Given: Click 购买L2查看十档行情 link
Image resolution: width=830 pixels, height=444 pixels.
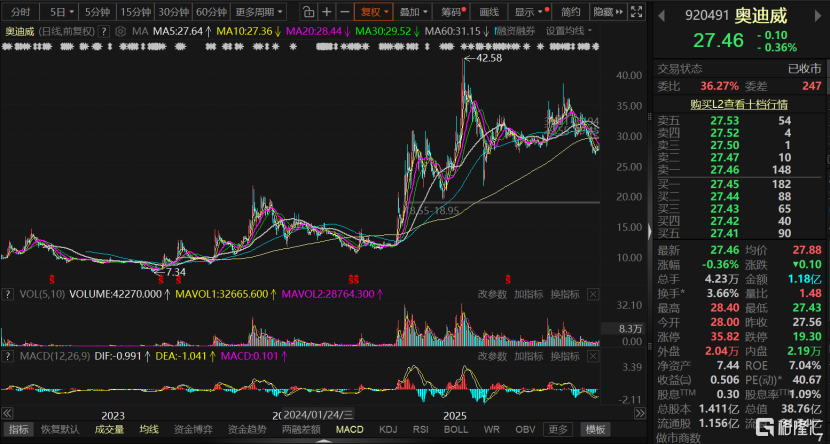Looking at the screenshot, I should [x=739, y=104].
